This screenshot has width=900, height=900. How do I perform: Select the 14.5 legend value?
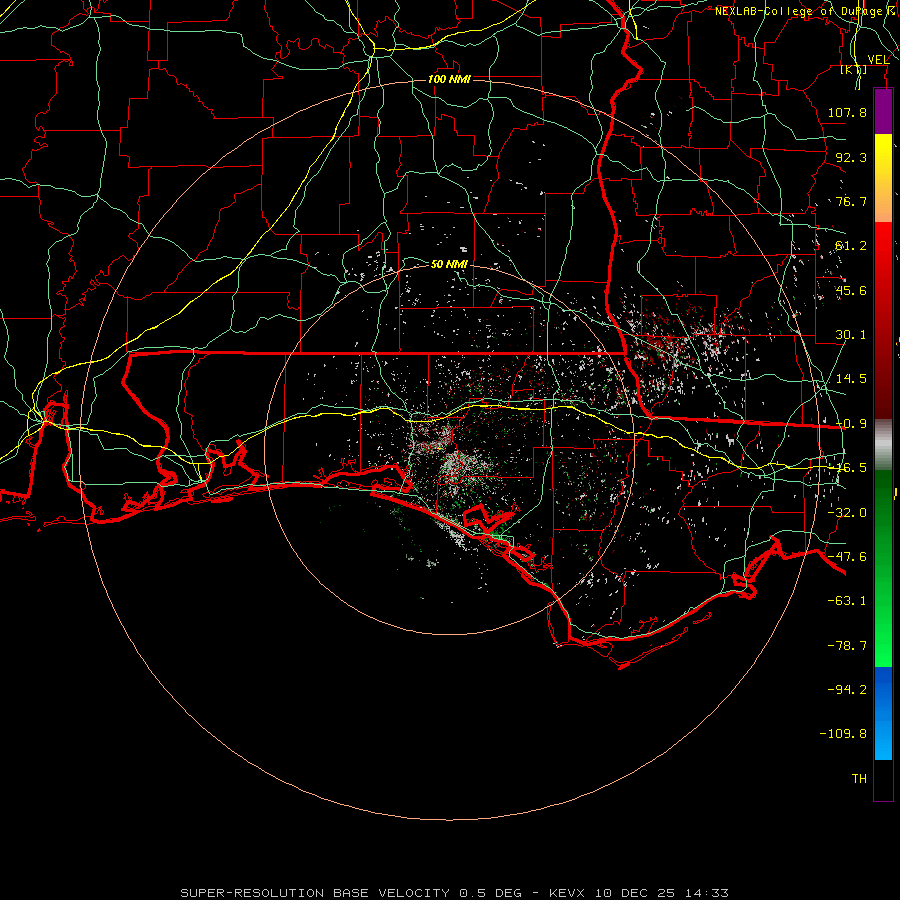[x=851, y=379]
